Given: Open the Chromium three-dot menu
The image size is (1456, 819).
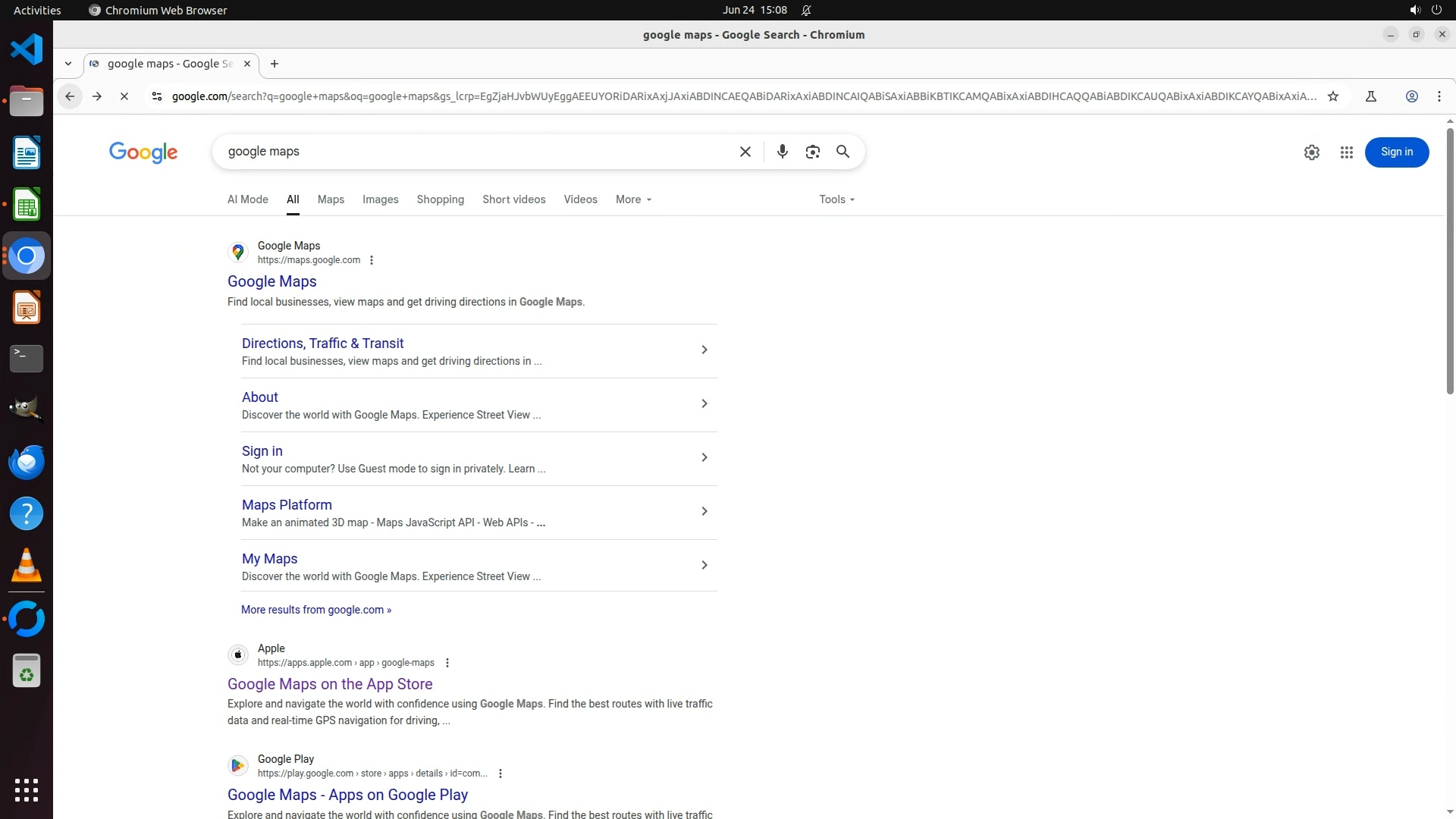Looking at the screenshot, I should [1439, 96].
